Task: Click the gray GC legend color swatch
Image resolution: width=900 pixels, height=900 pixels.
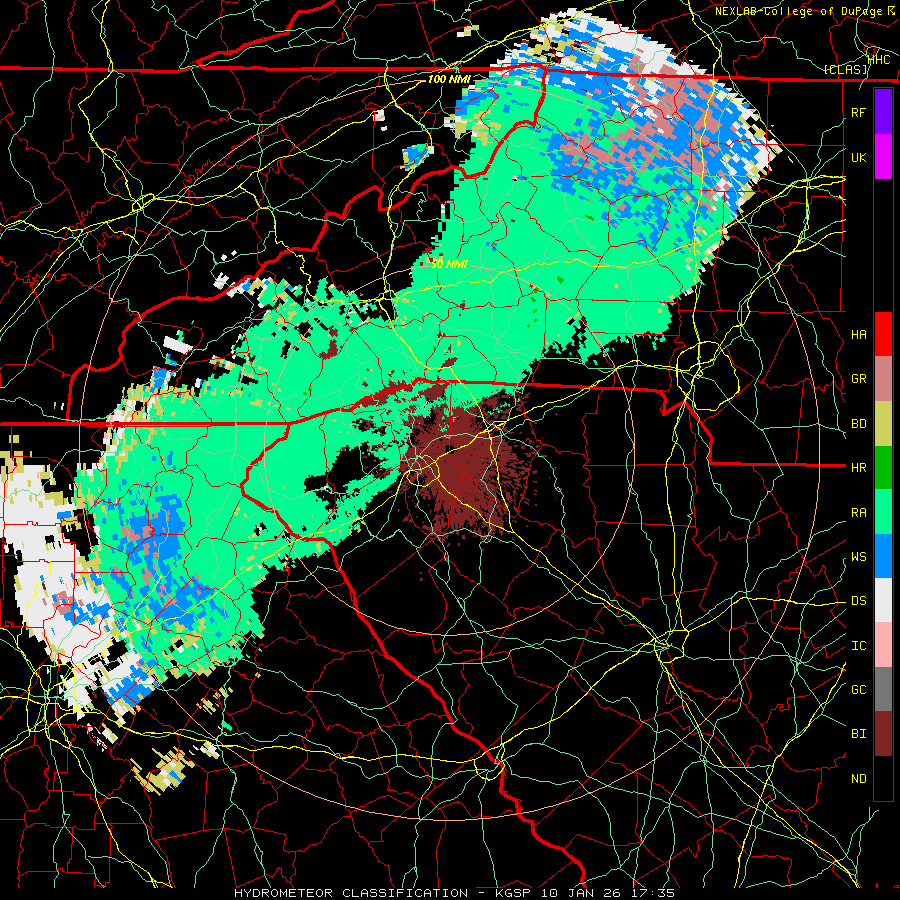Action: pyautogui.click(x=883, y=689)
